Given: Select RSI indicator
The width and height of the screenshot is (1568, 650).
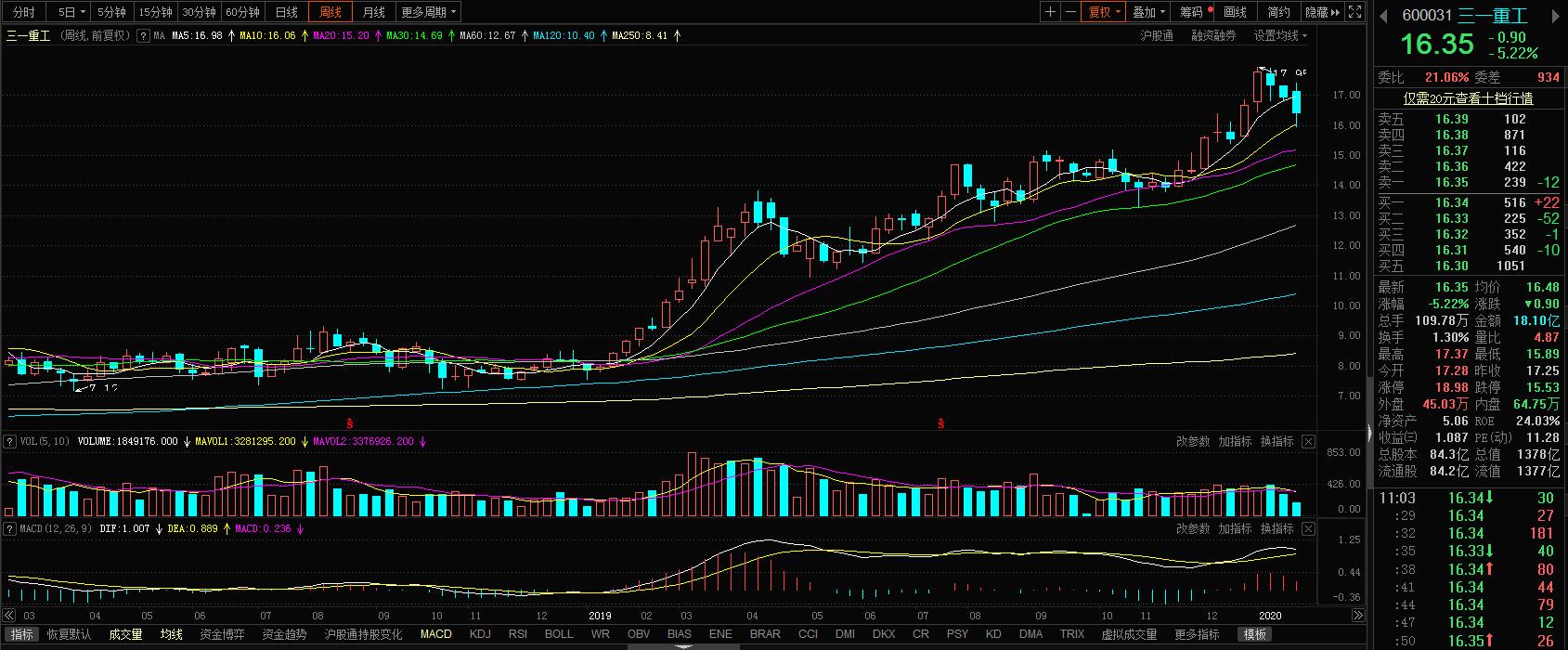Looking at the screenshot, I should pos(518,634).
